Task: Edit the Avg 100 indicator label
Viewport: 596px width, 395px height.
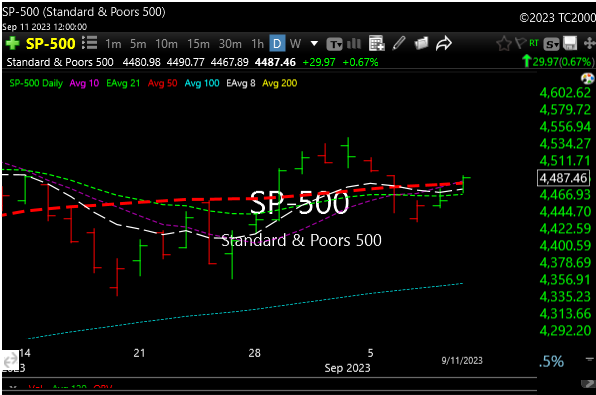Action: tap(202, 83)
